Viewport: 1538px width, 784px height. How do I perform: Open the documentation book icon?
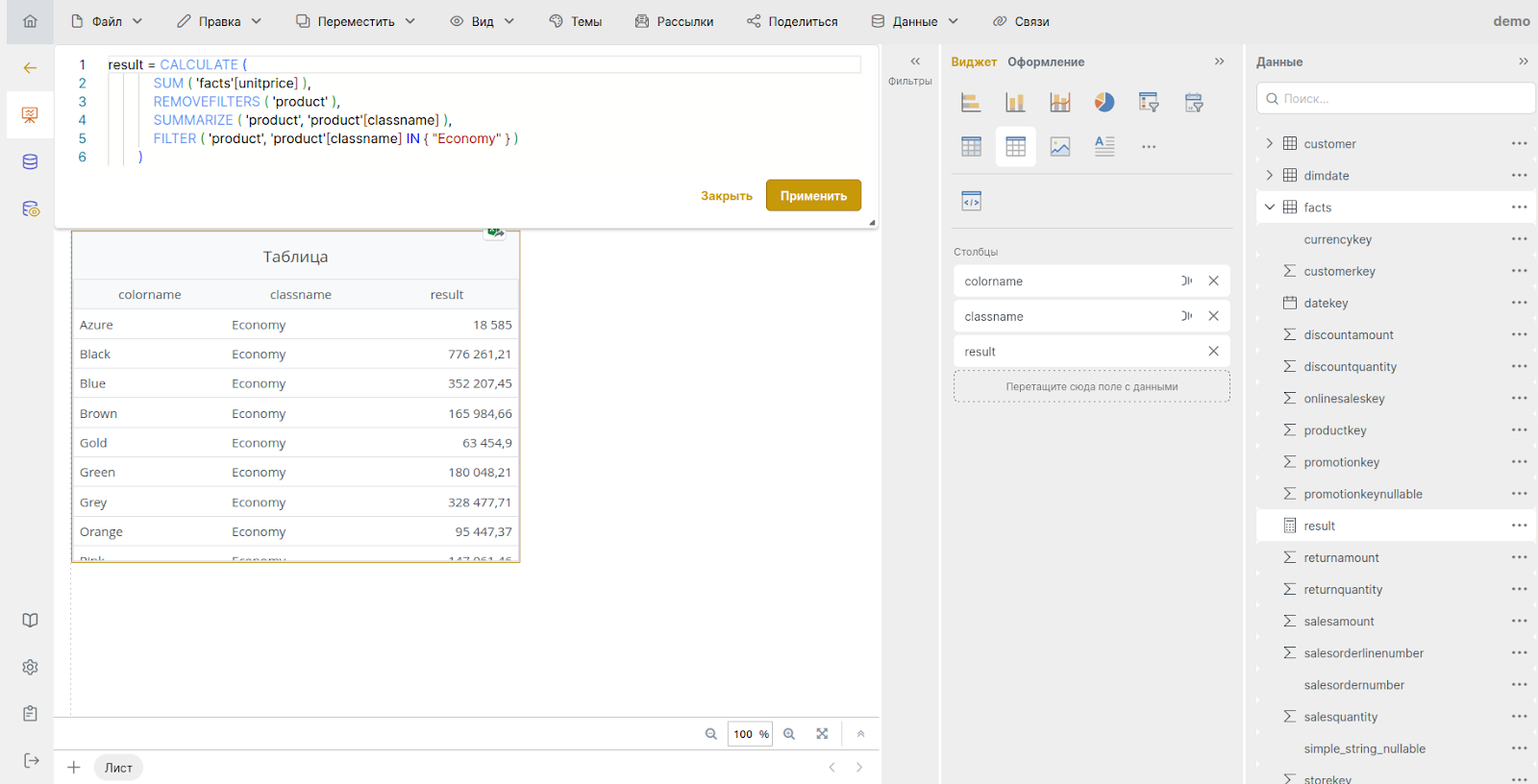coord(30,620)
